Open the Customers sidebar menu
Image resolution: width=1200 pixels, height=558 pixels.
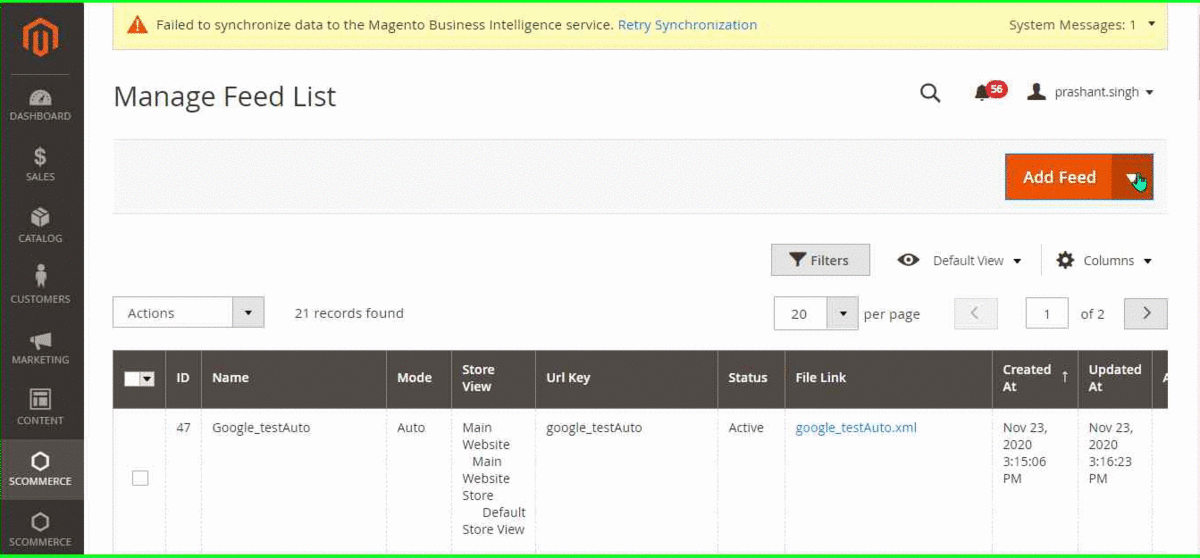[x=41, y=286]
